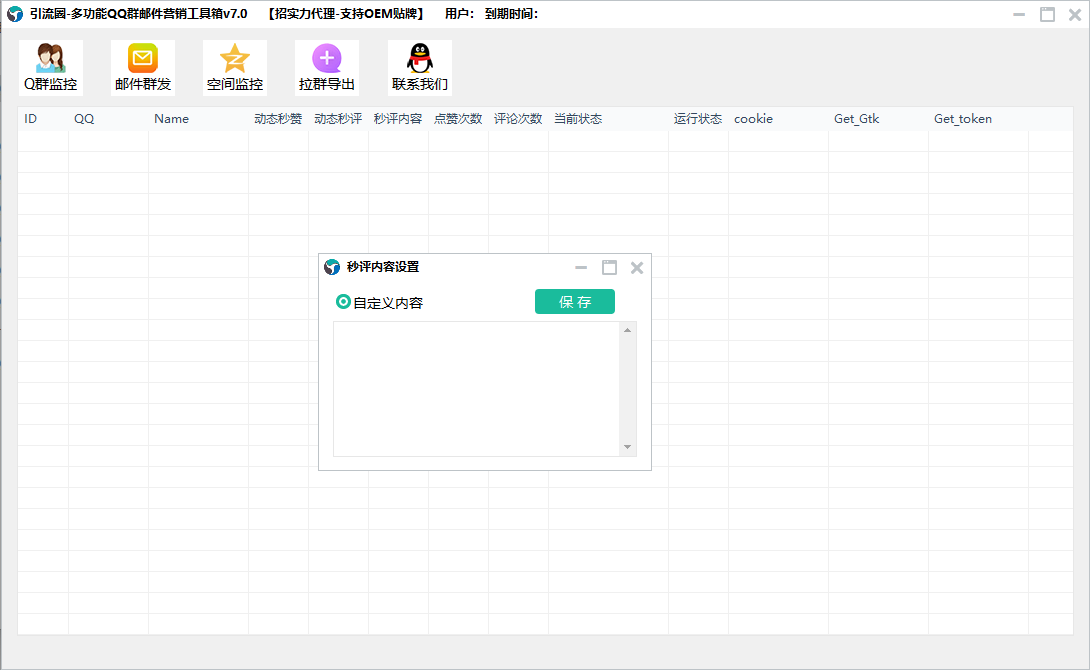Minimize the 秒评内容设置 dialog
1090x670 pixels.
click(x=581, y=267)
